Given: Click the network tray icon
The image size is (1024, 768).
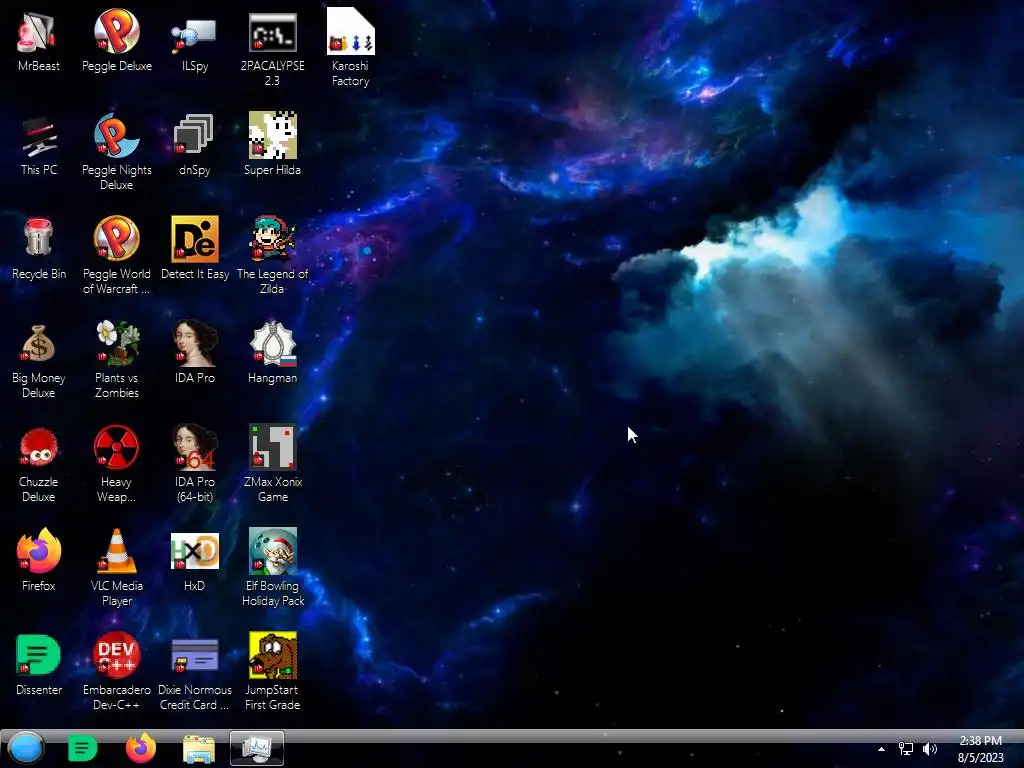Looking at the screenshot, I should [905, 749].
